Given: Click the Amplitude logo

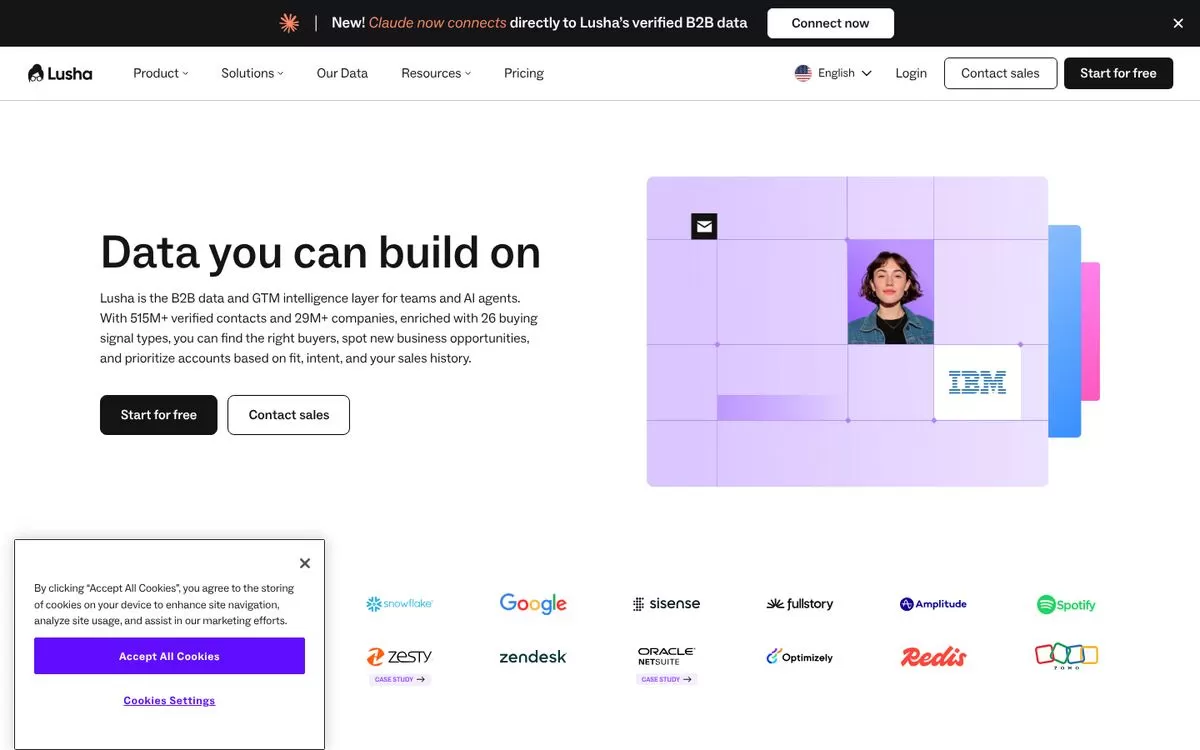Looking at the screenshot, I should tap(933, 604).
